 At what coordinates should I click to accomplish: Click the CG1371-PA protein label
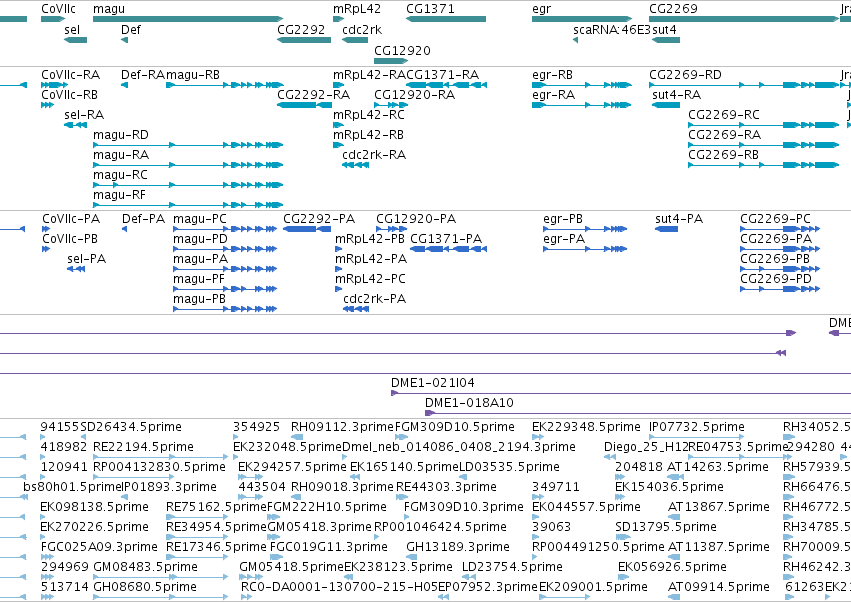coord(446,239)
